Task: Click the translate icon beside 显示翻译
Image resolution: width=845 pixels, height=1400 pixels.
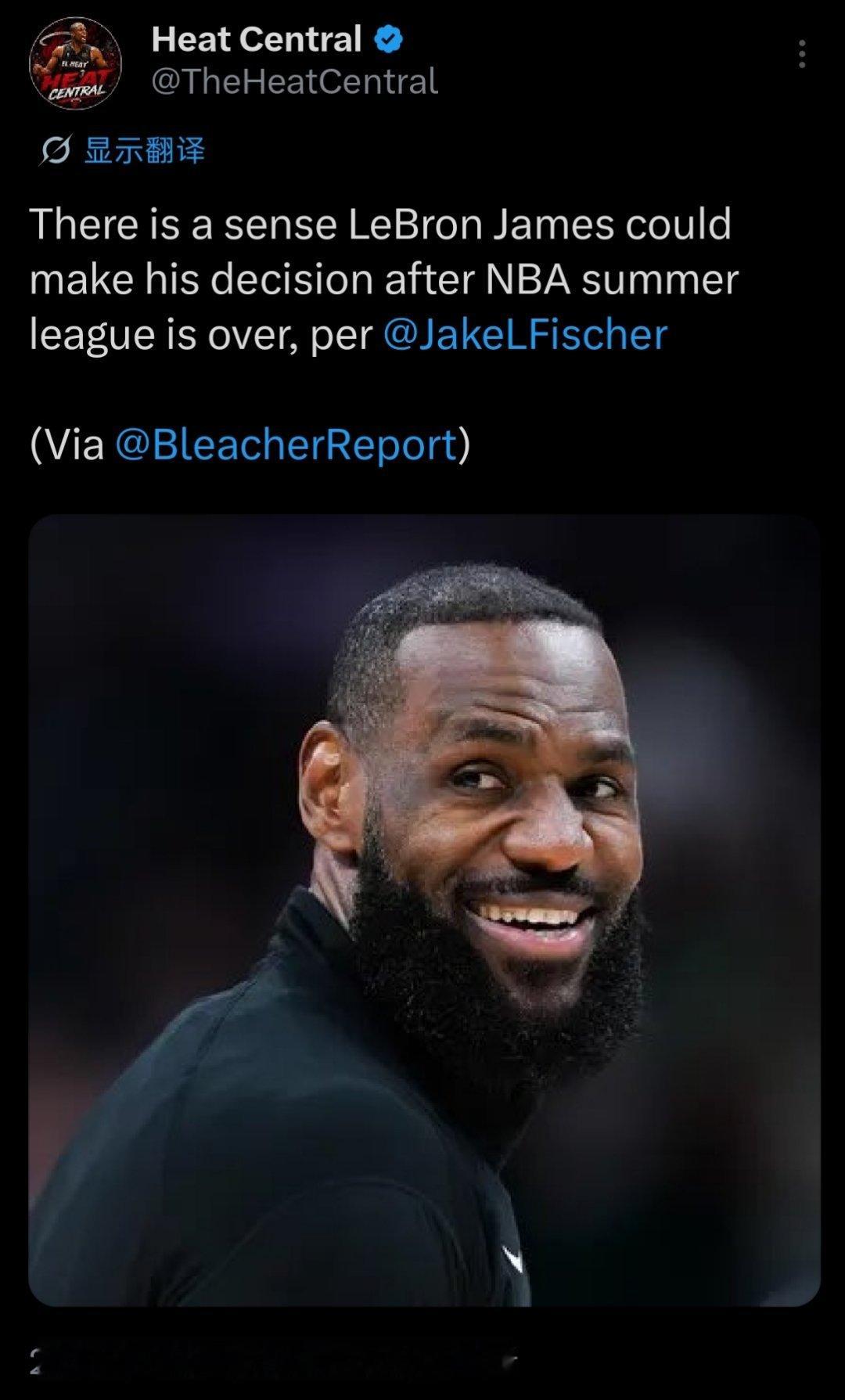Action: (x=55, y=149)
